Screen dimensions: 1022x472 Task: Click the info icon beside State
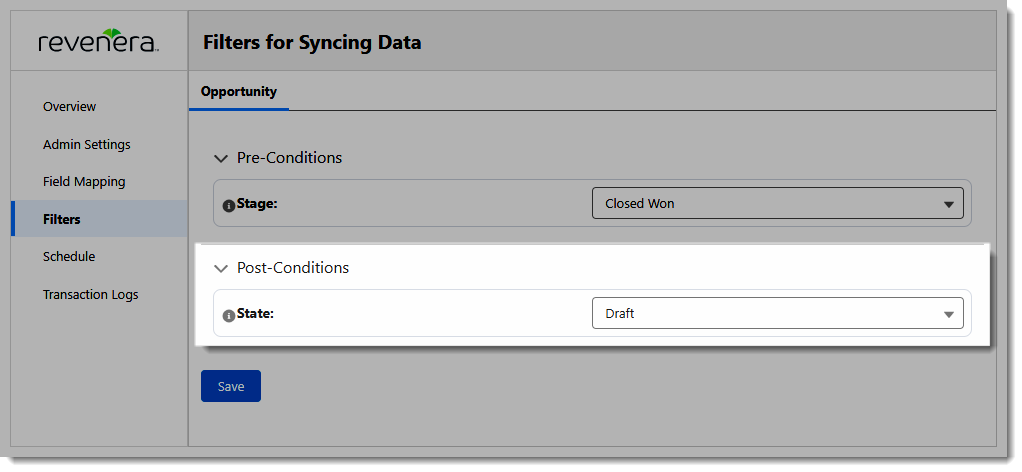click(229, 316)
